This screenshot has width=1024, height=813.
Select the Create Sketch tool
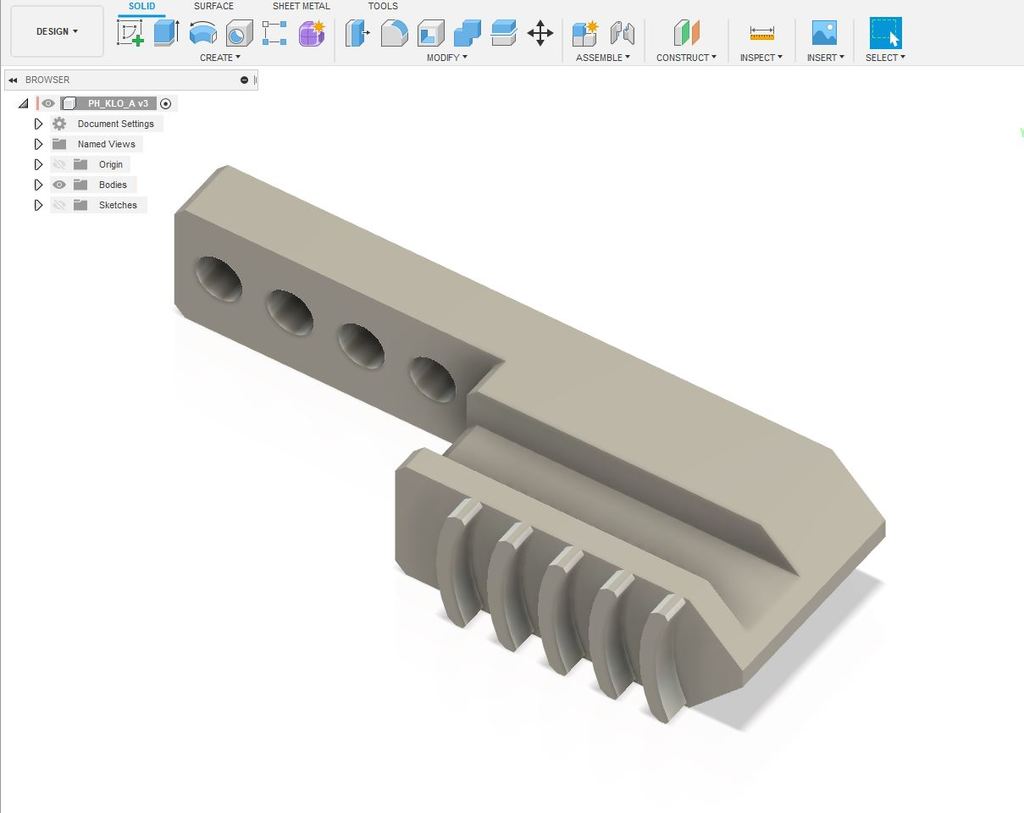[131, 34]
